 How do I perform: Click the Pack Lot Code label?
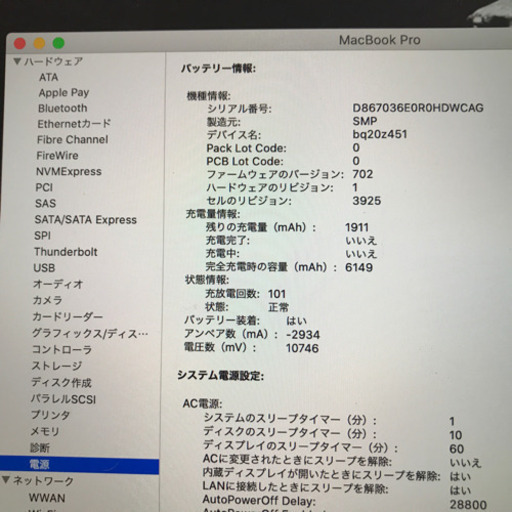[246, 148]
